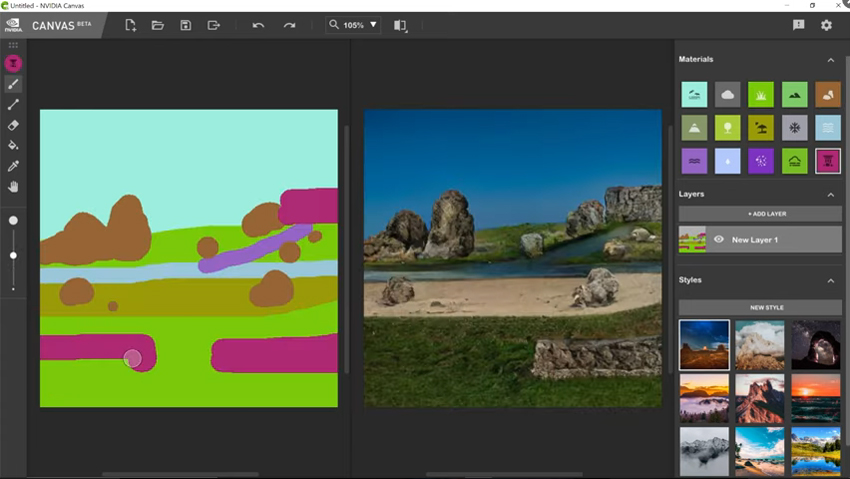This screenshot has width=850, height=479.
Task: Choose the Cloud material
Action: pos(727,95)
